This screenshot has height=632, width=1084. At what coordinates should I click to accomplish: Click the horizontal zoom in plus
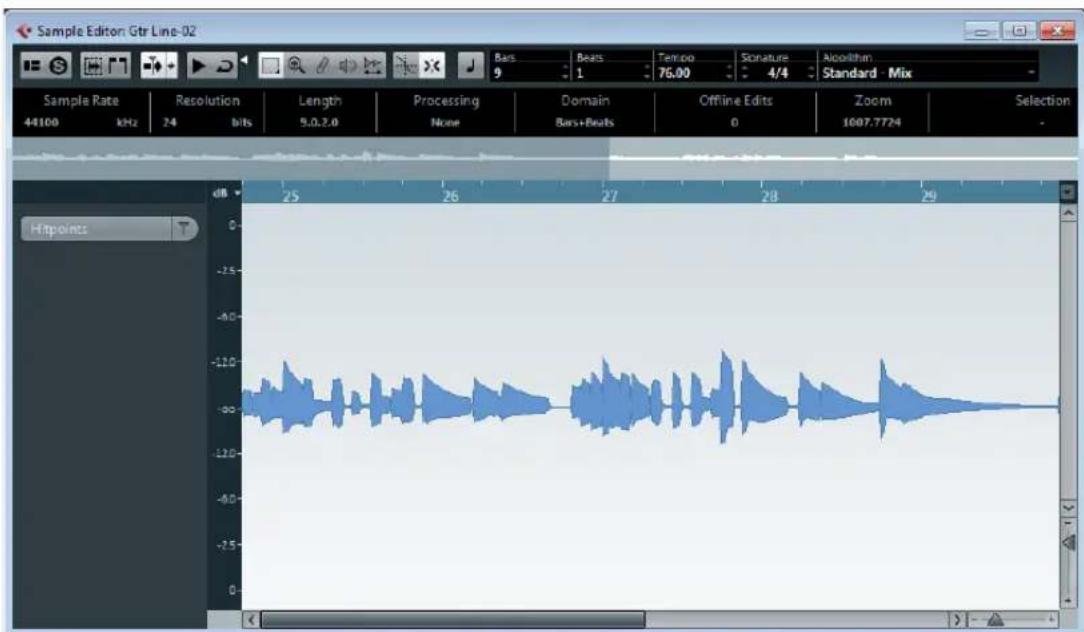point(1052,620)
